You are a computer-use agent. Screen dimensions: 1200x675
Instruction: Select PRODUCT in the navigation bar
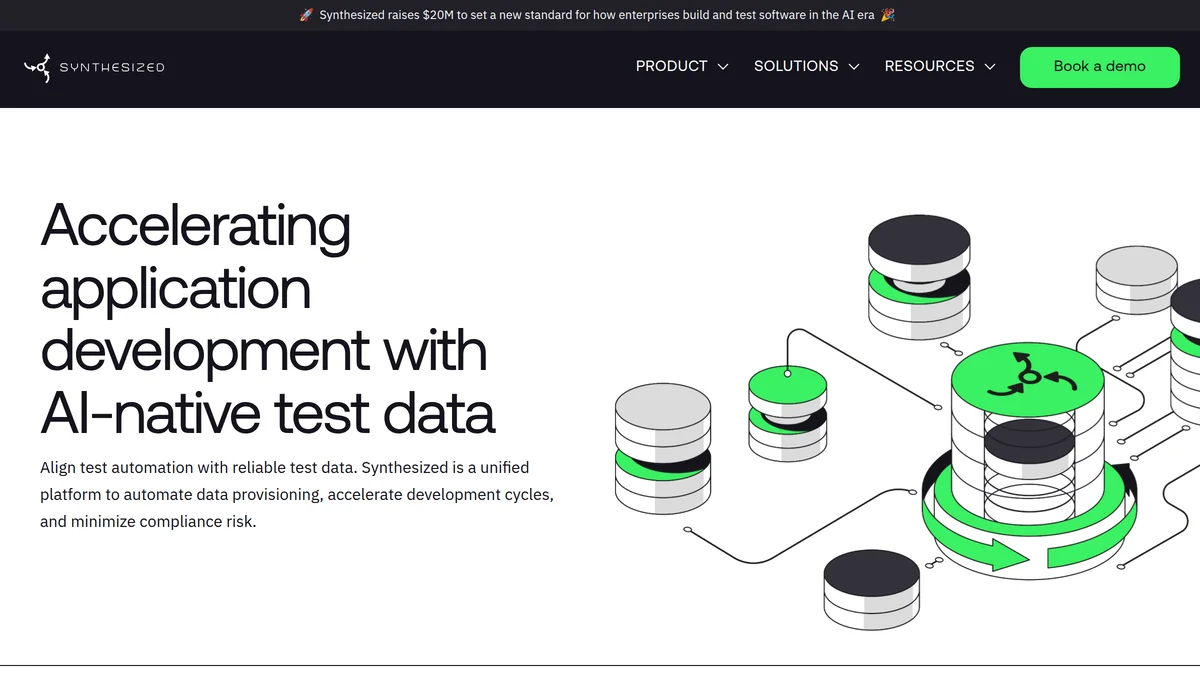[671, 66]
